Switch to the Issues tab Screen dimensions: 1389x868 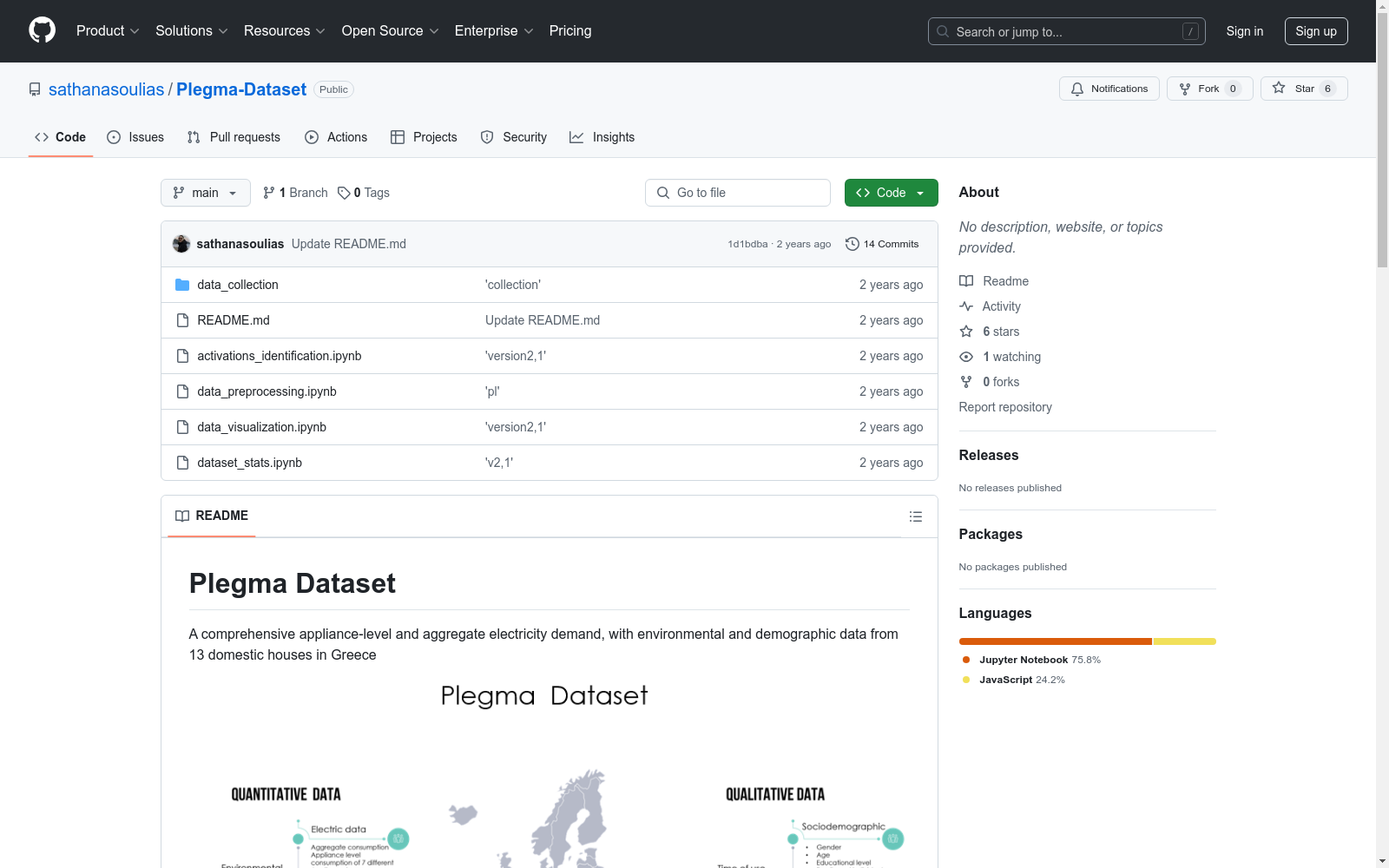pos(135,137)
